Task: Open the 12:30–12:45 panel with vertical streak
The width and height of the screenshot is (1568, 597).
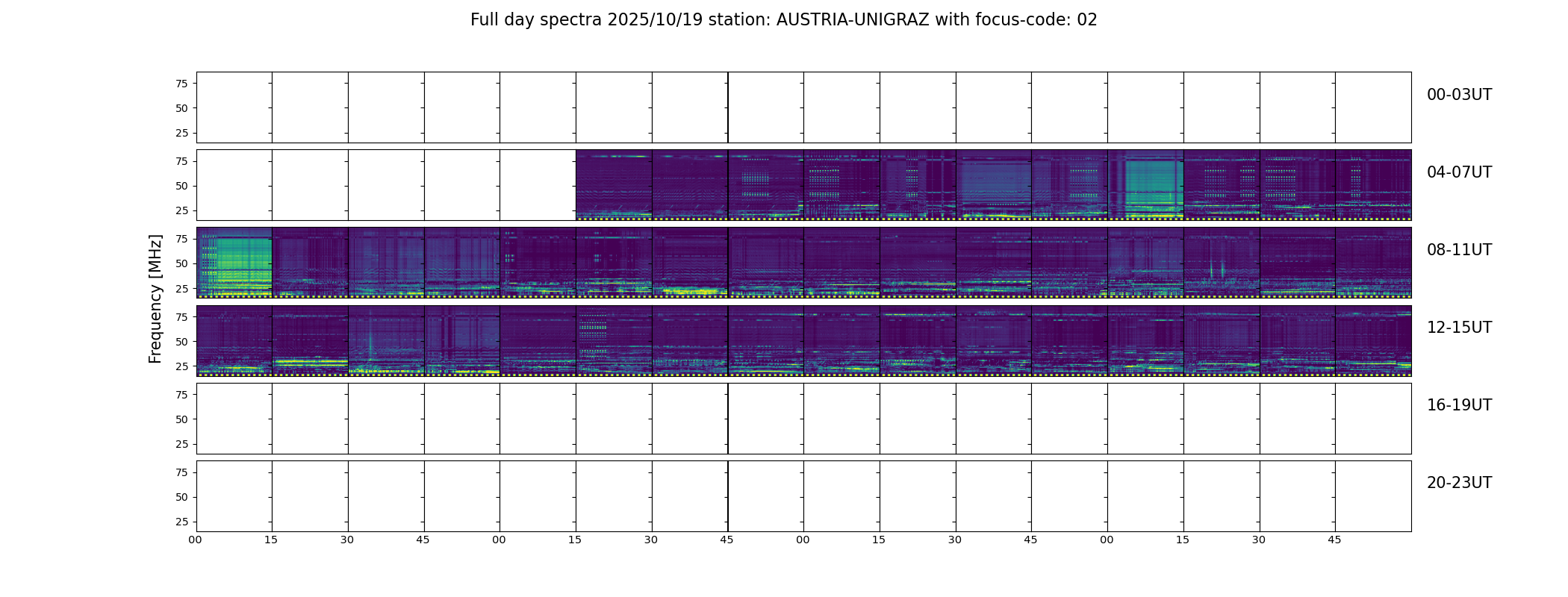Action: [386, 340]
